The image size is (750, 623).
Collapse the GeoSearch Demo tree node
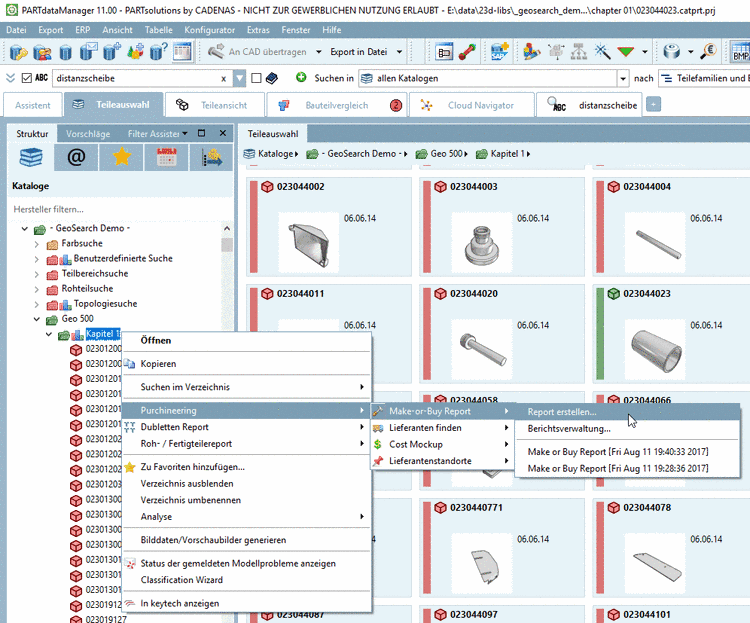coord(25,229)
